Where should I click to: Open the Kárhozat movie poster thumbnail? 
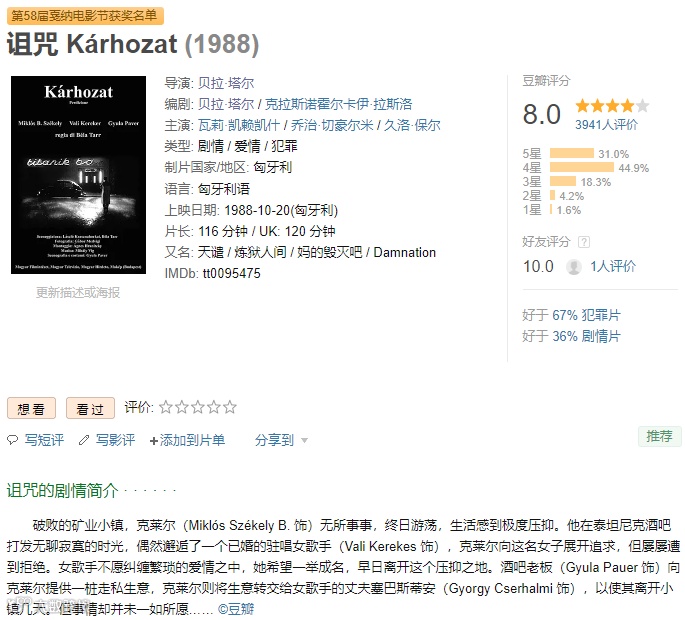[79, 175]
